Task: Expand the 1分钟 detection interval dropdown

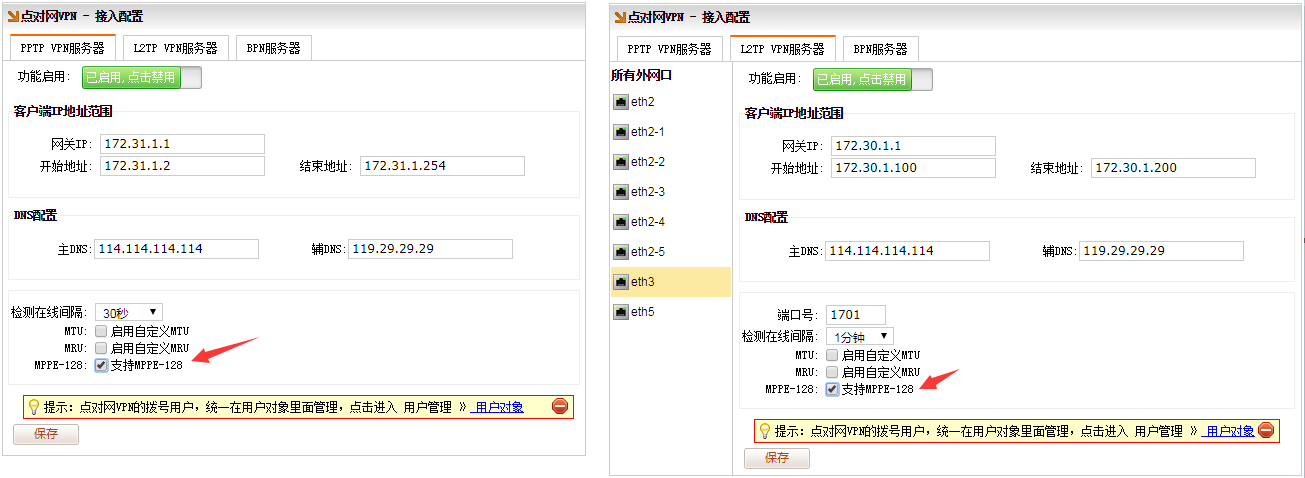Action: (859, 337)
